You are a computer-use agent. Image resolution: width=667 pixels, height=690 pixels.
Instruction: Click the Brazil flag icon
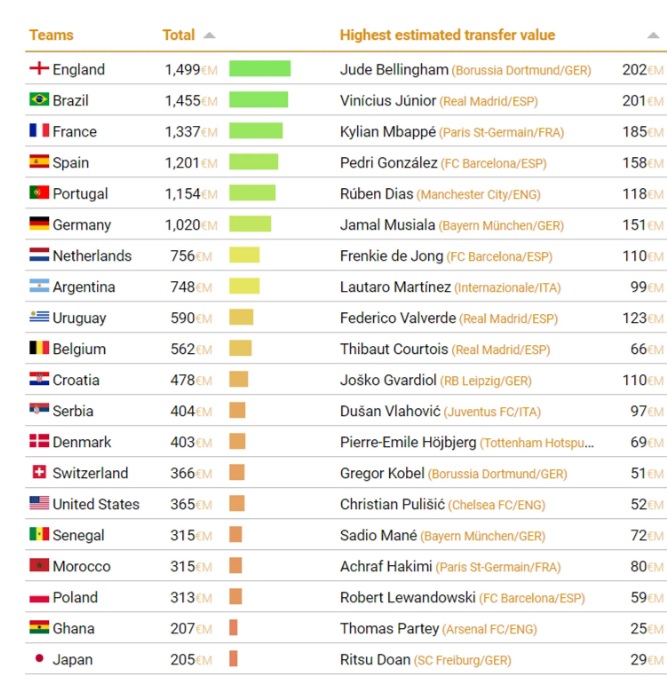pyautogui.click(x=39, y=100)
